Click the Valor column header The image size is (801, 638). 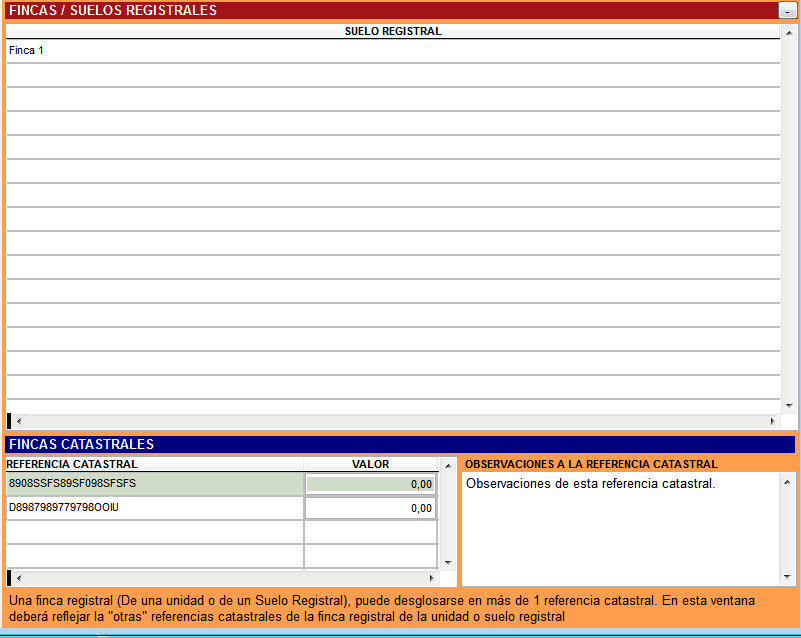coord(371,464)
